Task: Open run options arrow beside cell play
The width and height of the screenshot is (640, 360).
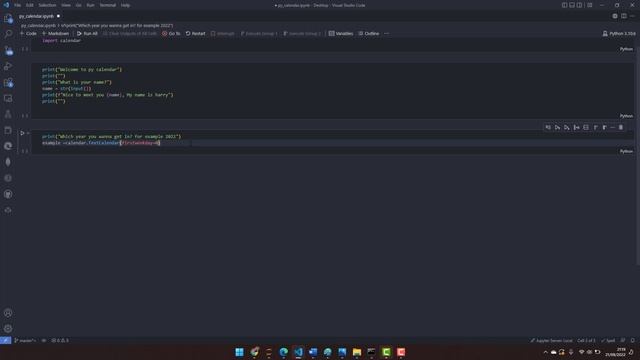Action: 28,133
